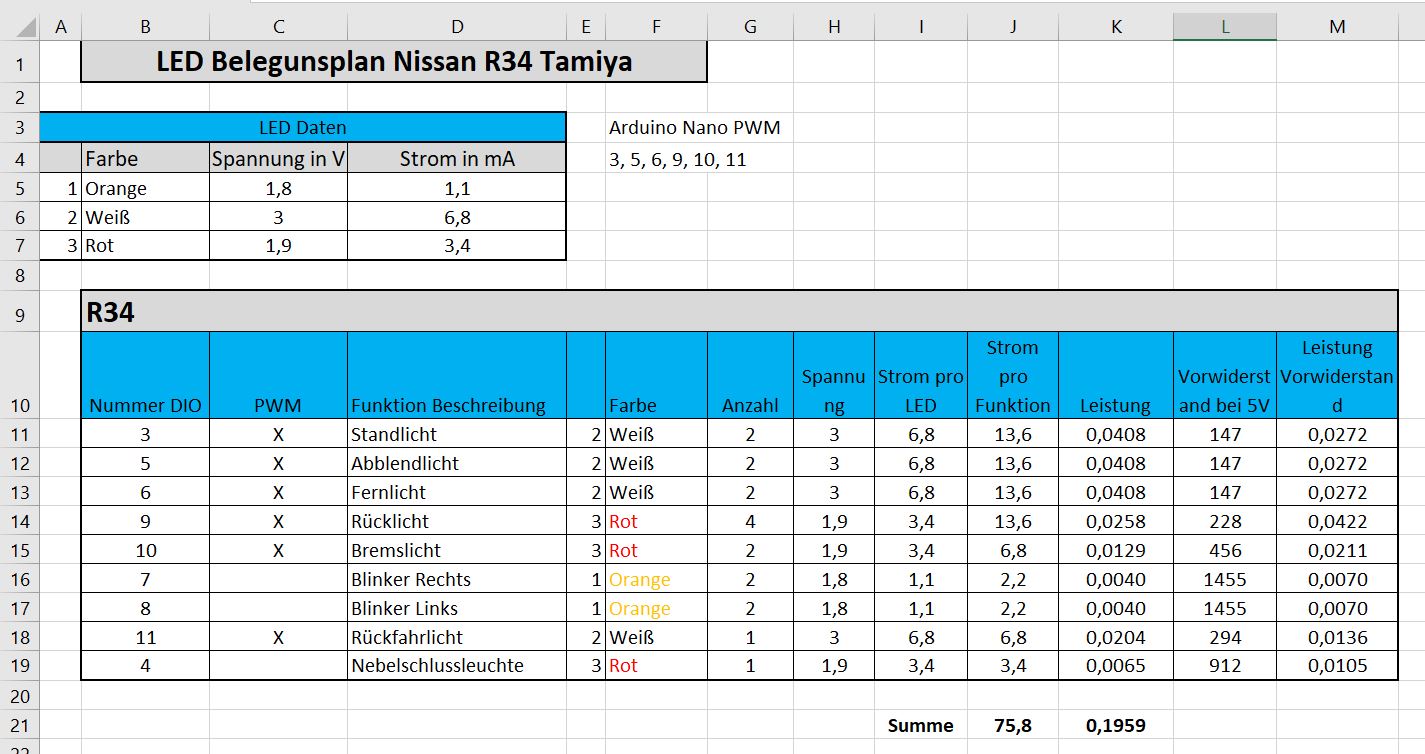This screenshot has height=754, width=1425.
Task: Click the blue 'LED Daten' header cell
Action: [x=303, y=127]
